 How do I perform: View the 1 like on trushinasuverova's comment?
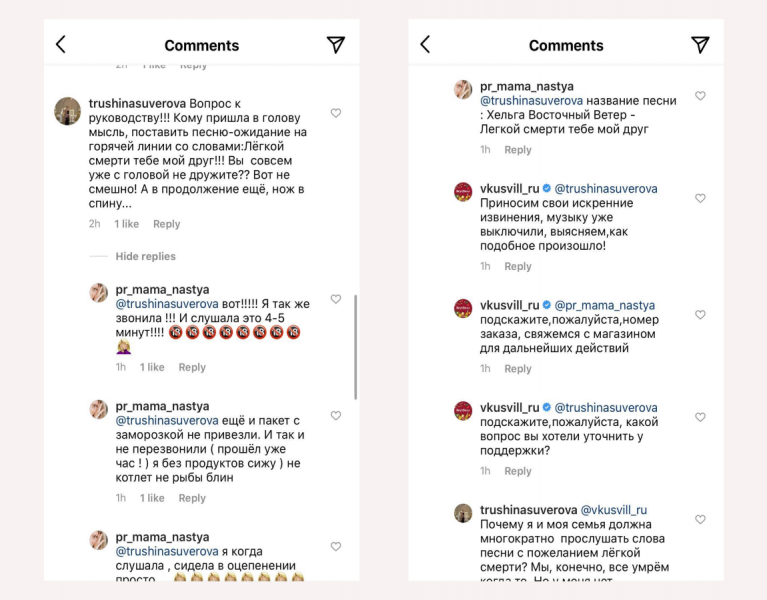tap(127, 224)
